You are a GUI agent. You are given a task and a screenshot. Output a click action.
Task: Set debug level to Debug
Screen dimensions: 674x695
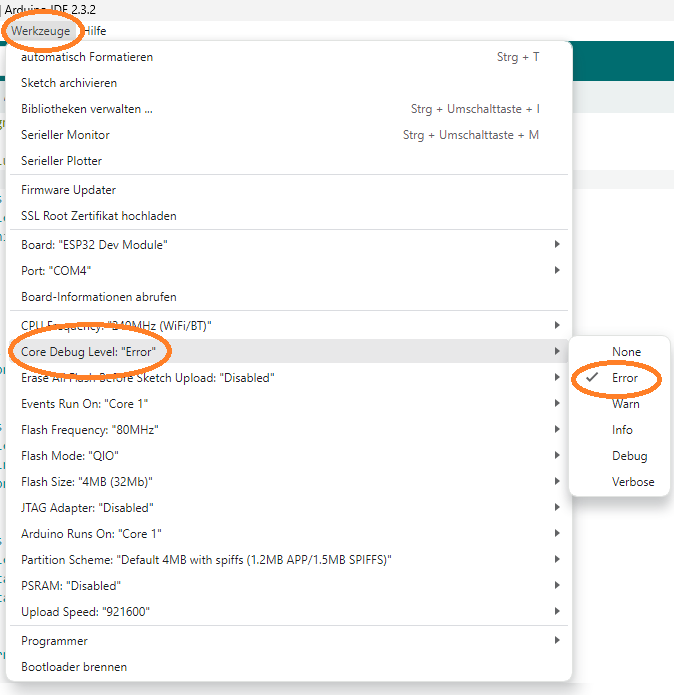click(619, 456)
